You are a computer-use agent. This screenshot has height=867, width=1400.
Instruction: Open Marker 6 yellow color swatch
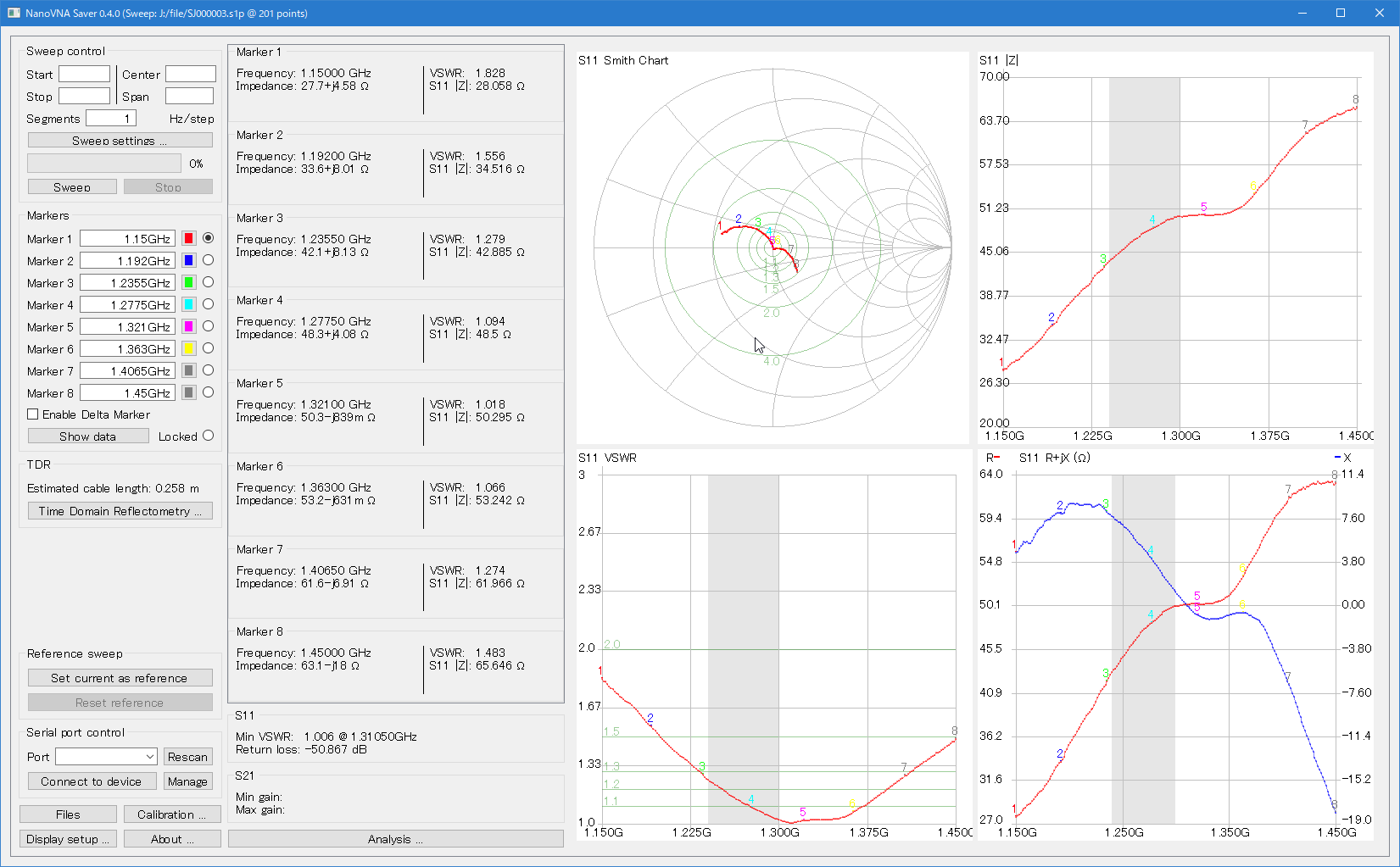point(189,348)
